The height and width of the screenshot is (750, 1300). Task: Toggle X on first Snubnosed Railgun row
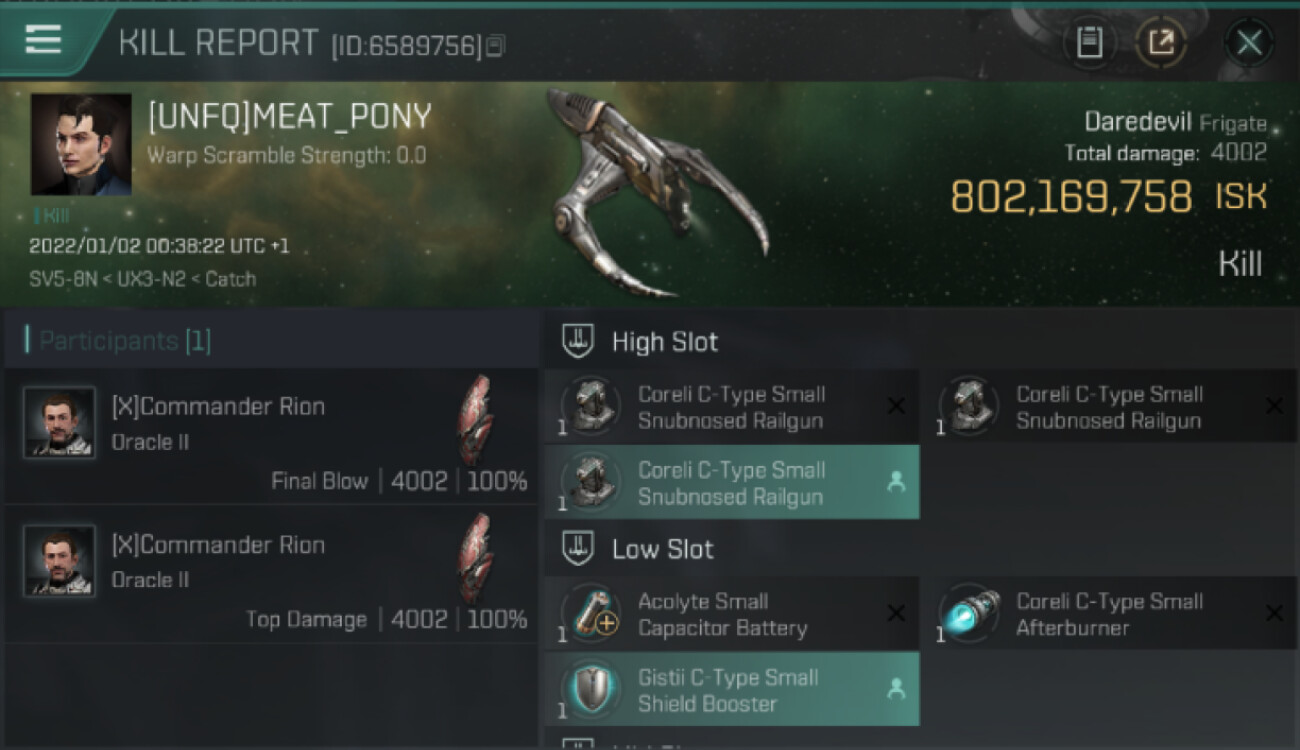click(x=896, y=406)
